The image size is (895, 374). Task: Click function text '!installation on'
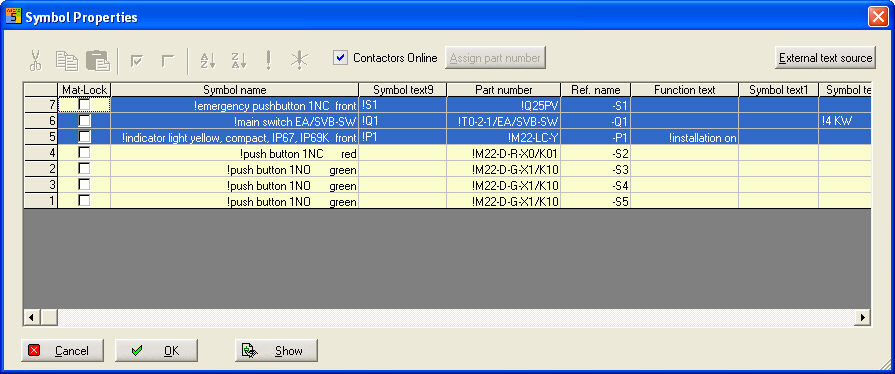pos(684,137)
